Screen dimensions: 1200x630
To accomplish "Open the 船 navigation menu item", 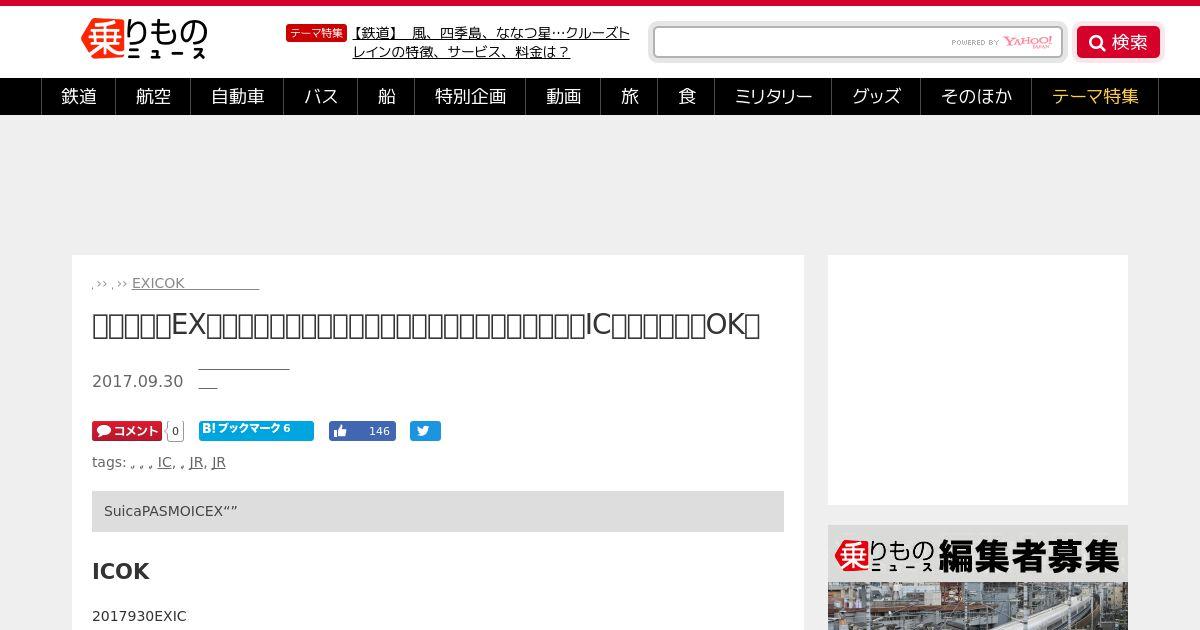I will tap(386, 96).
